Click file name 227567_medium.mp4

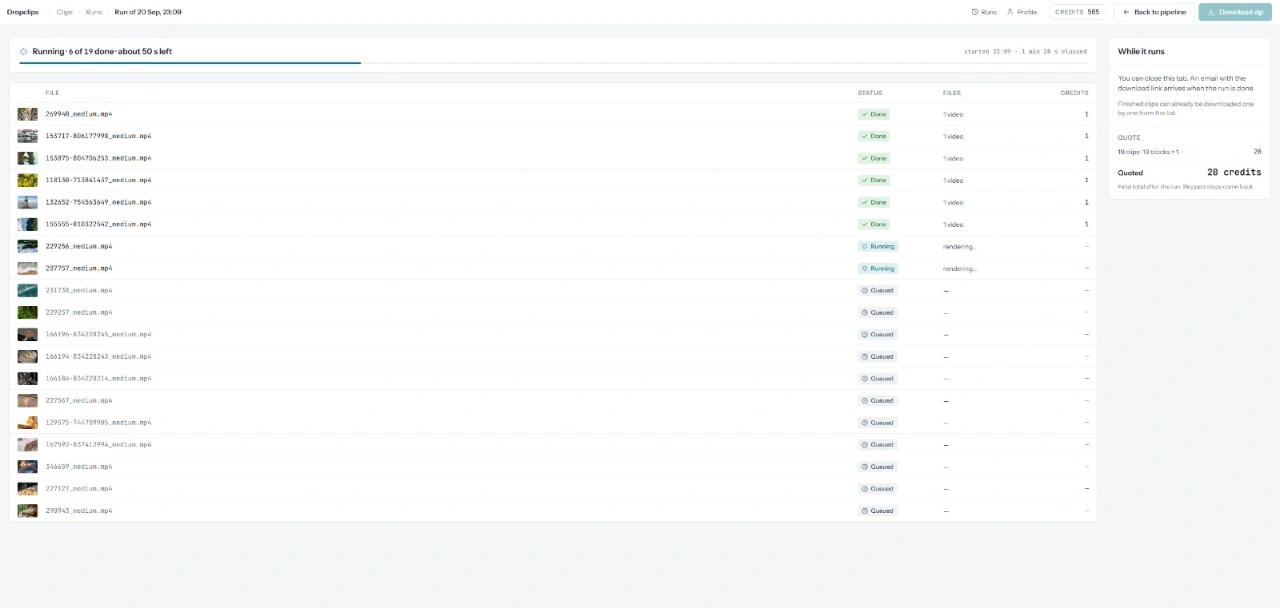(79, 400)
